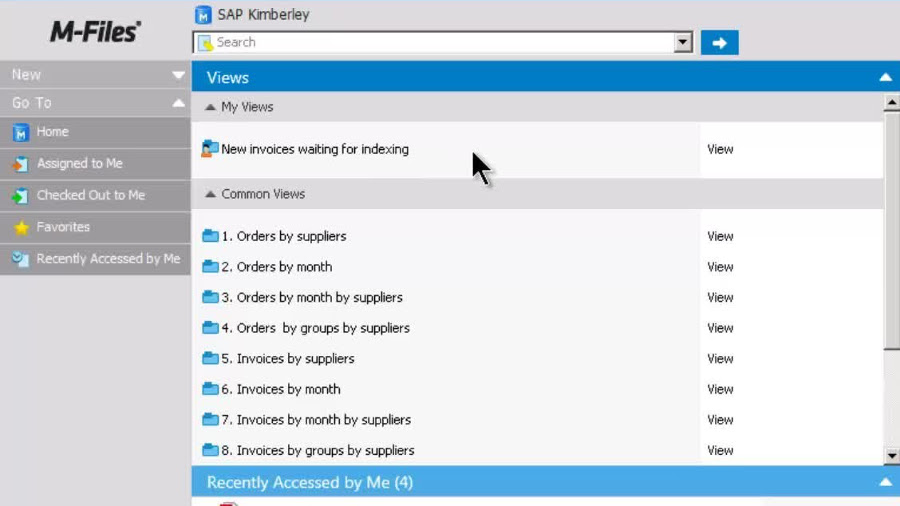Click the My Views group label
The width and height of the screenshot is (900, 506).
tap(247, 107)
